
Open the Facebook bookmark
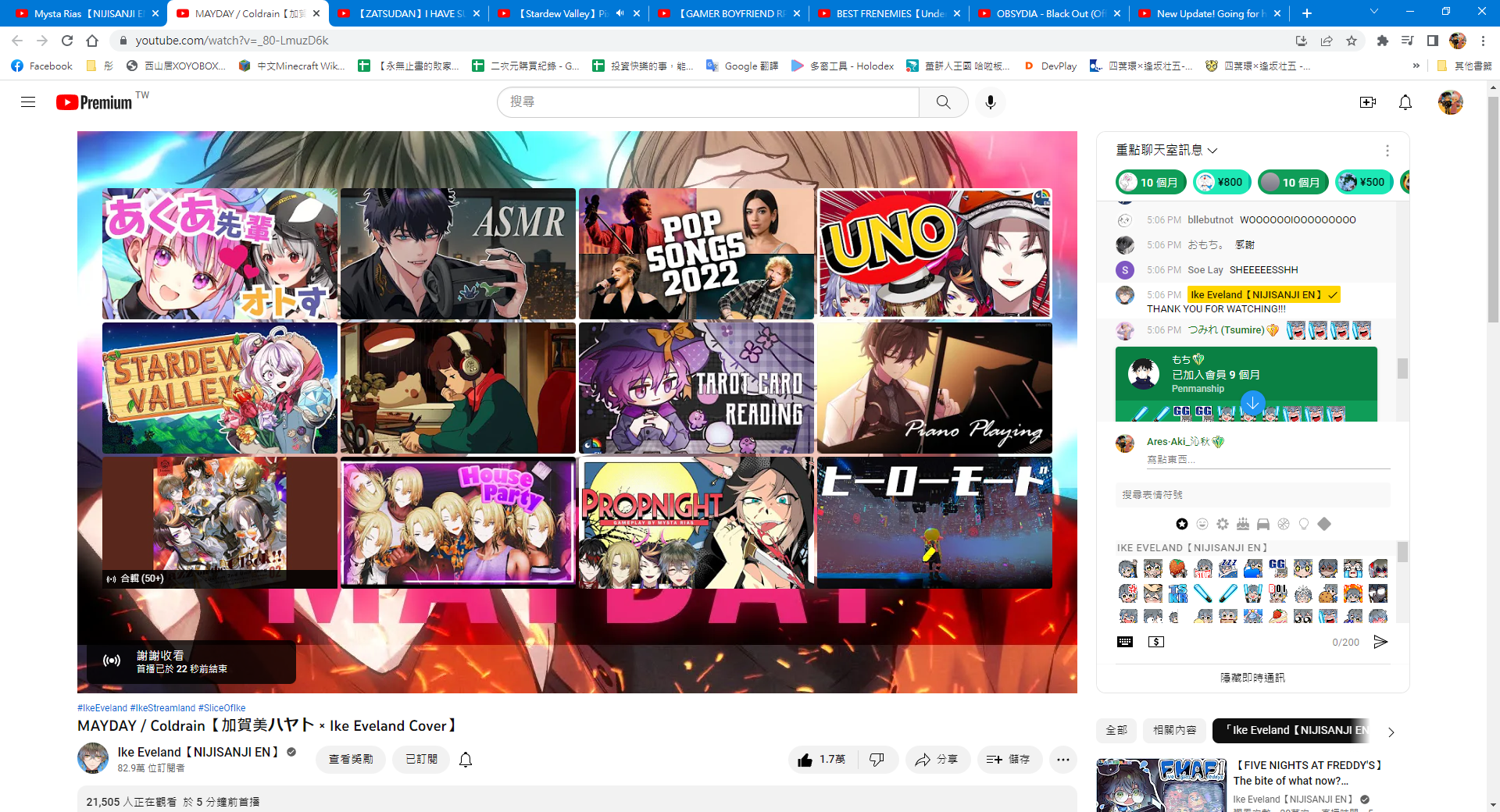(42, 66)
